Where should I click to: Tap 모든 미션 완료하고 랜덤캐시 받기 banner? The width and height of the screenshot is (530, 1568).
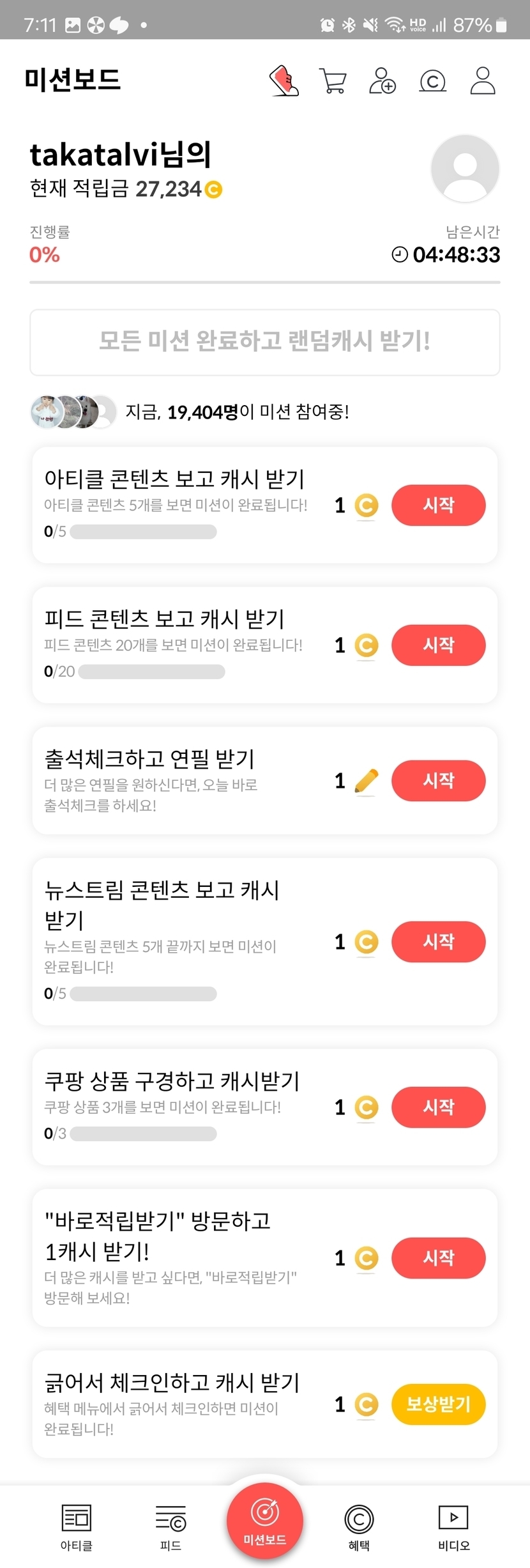(x=265, y=342)
